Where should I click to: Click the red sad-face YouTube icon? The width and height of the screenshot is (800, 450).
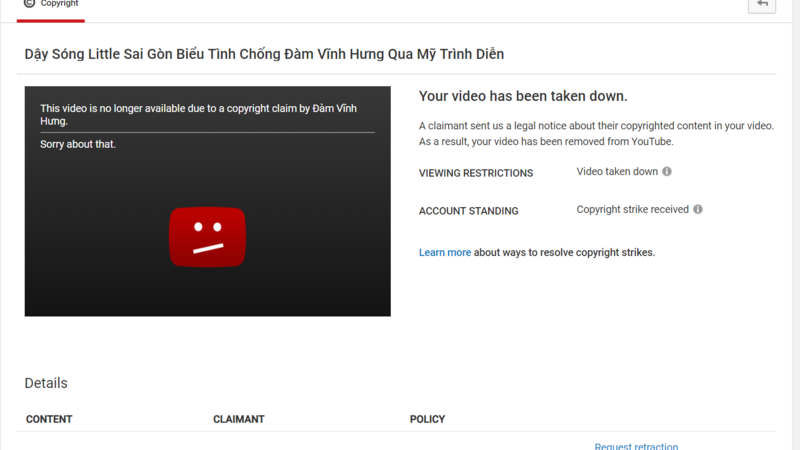tap(207, 237)
